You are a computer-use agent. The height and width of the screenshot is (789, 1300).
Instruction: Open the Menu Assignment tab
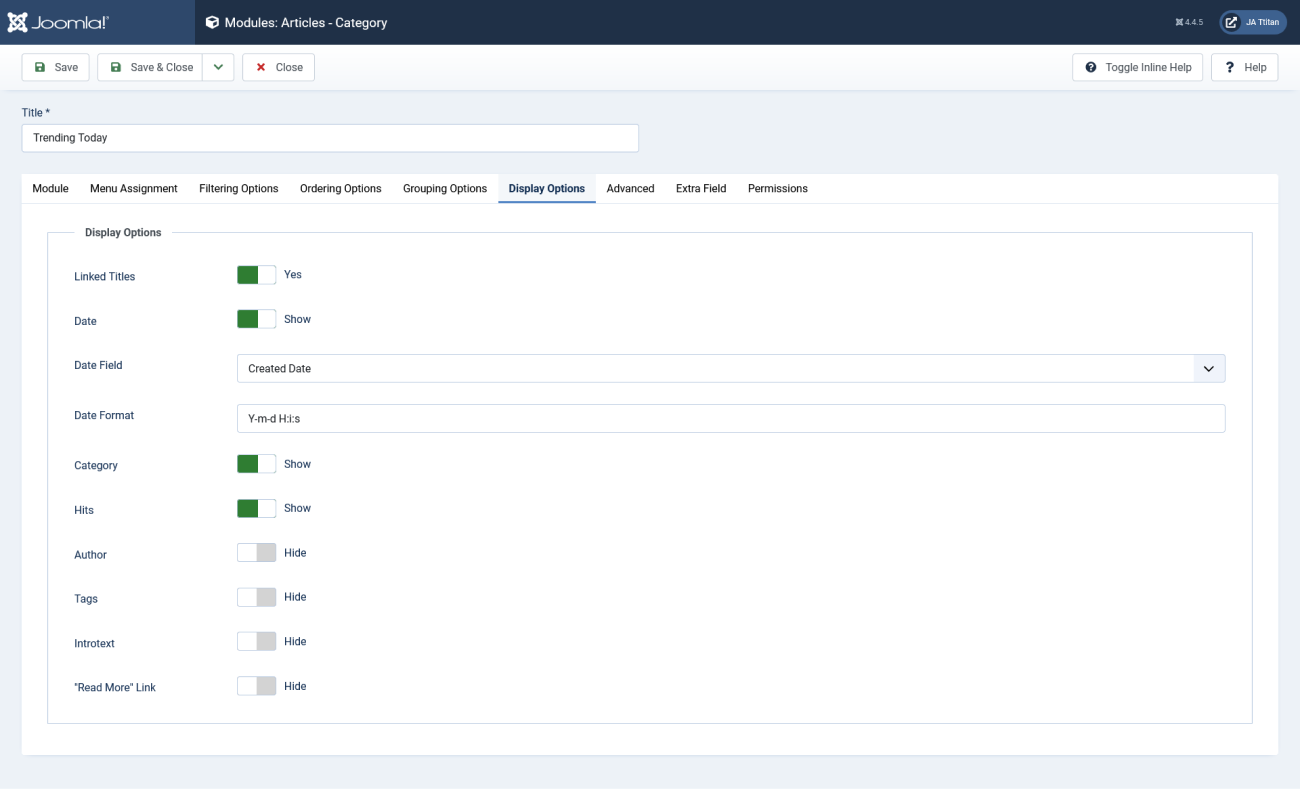coord(134,188)
